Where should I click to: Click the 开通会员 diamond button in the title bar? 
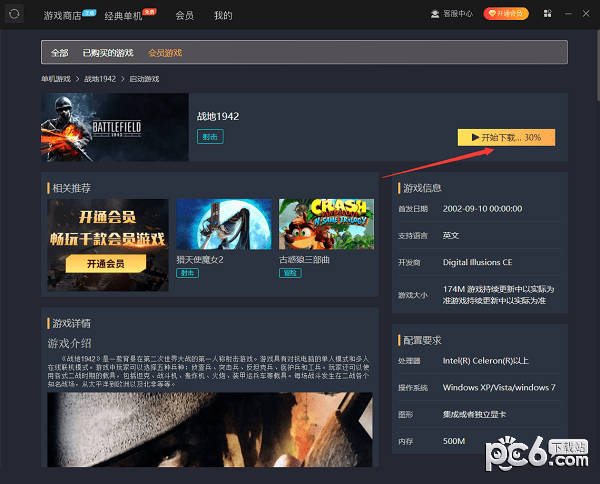pyautogui.click(x=506, y=14)
